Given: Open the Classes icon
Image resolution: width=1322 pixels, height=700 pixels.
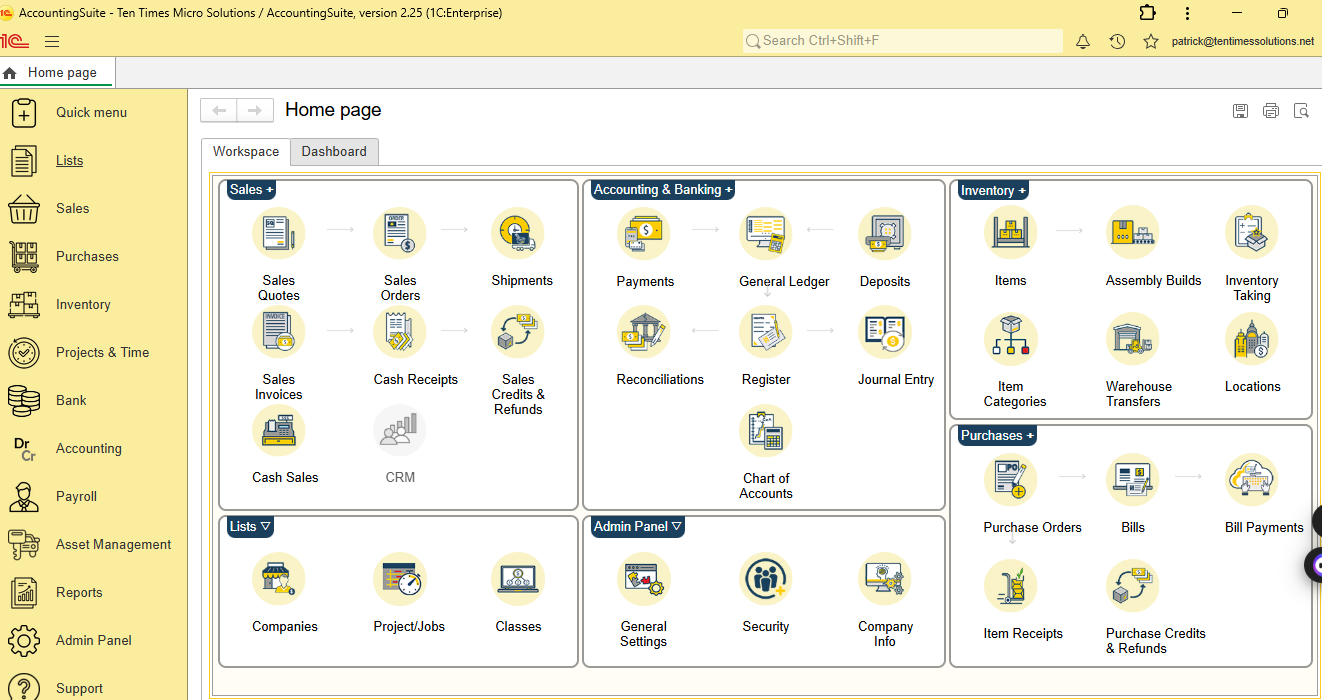Looking at the screenshot, I should coord(518,579).
